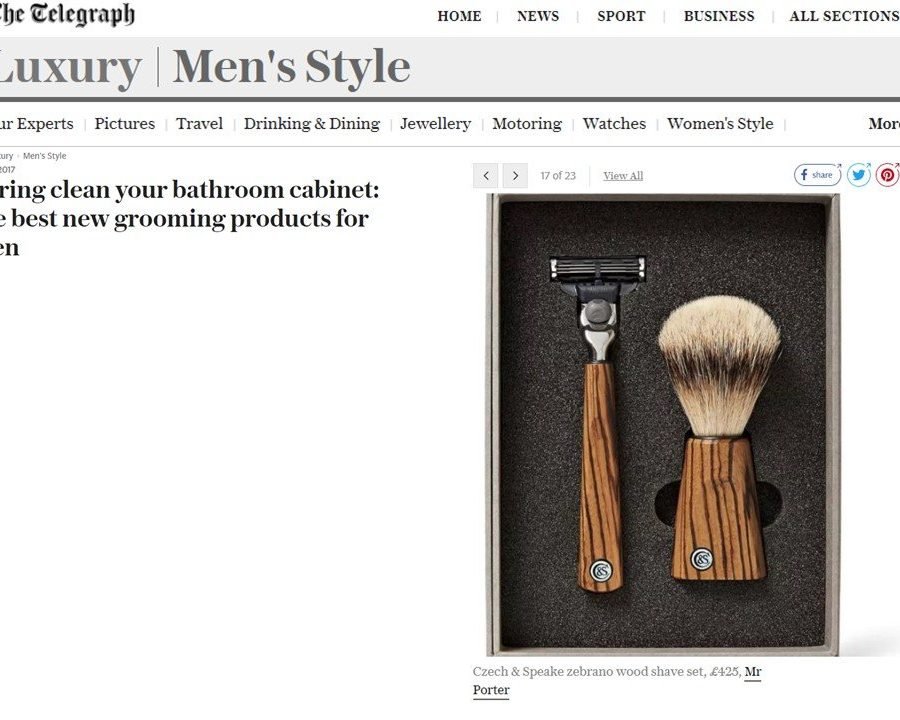Image resolution: width=900 pixels, height=720 pixels.
Task: Open the SPORT section
Action: [621, 16]
